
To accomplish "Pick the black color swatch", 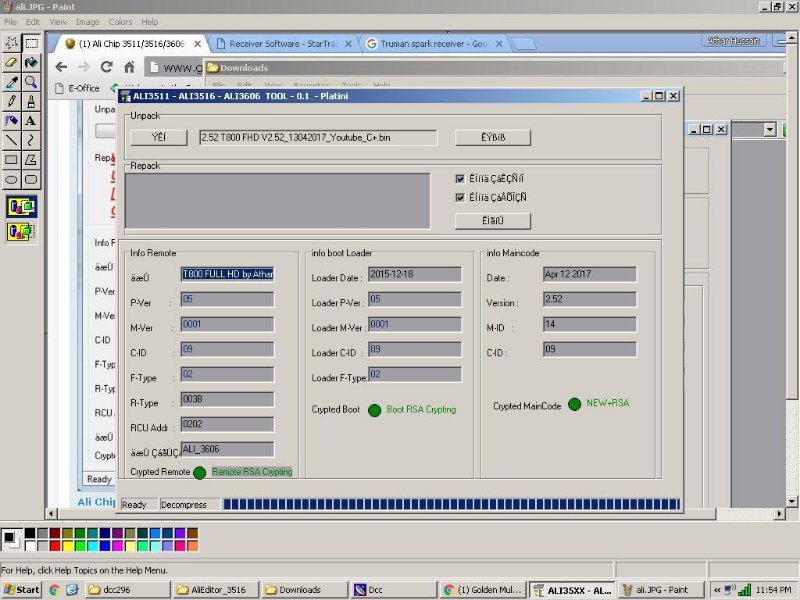I will pyautogui.click(x=30, y=533).
